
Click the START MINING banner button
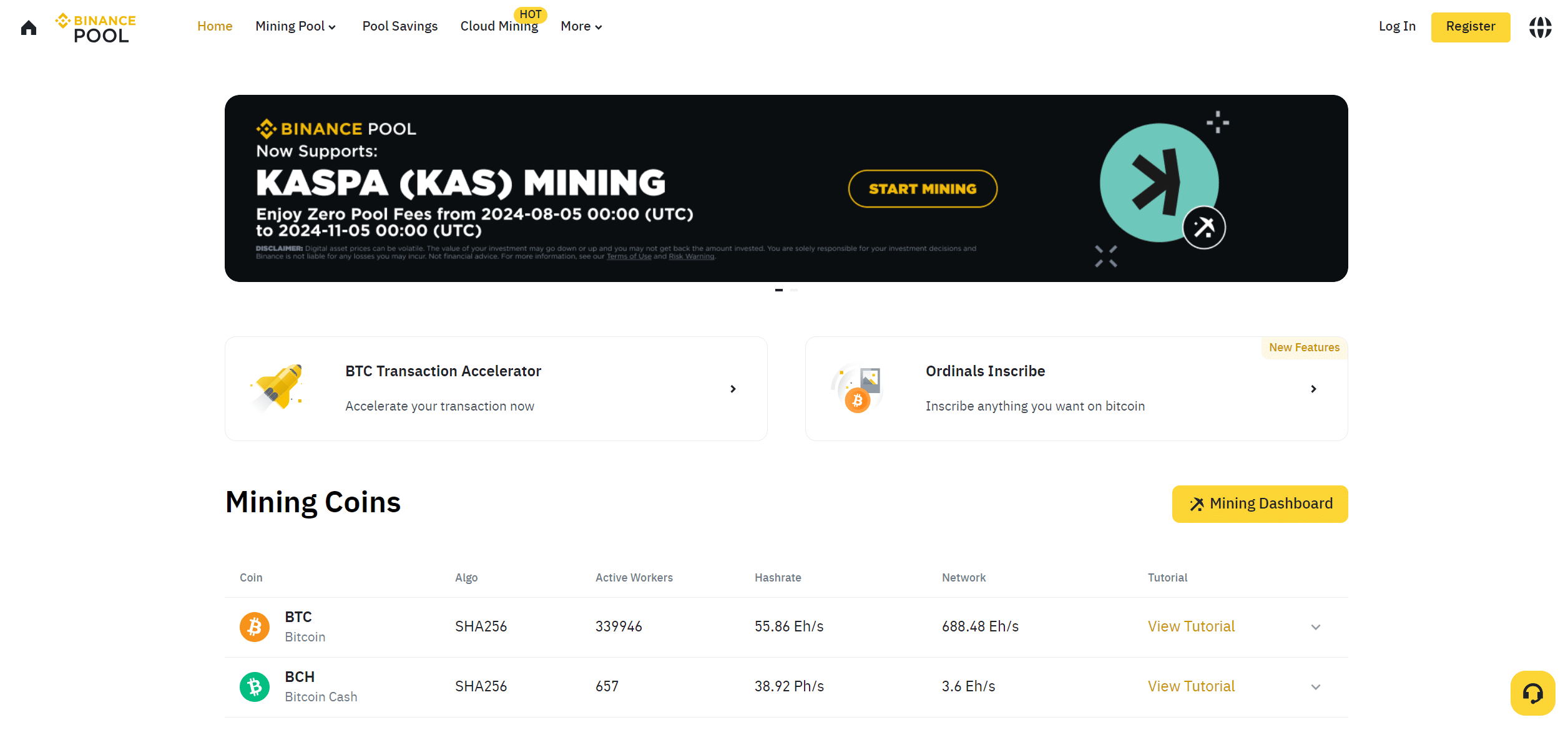coord(923,188)
